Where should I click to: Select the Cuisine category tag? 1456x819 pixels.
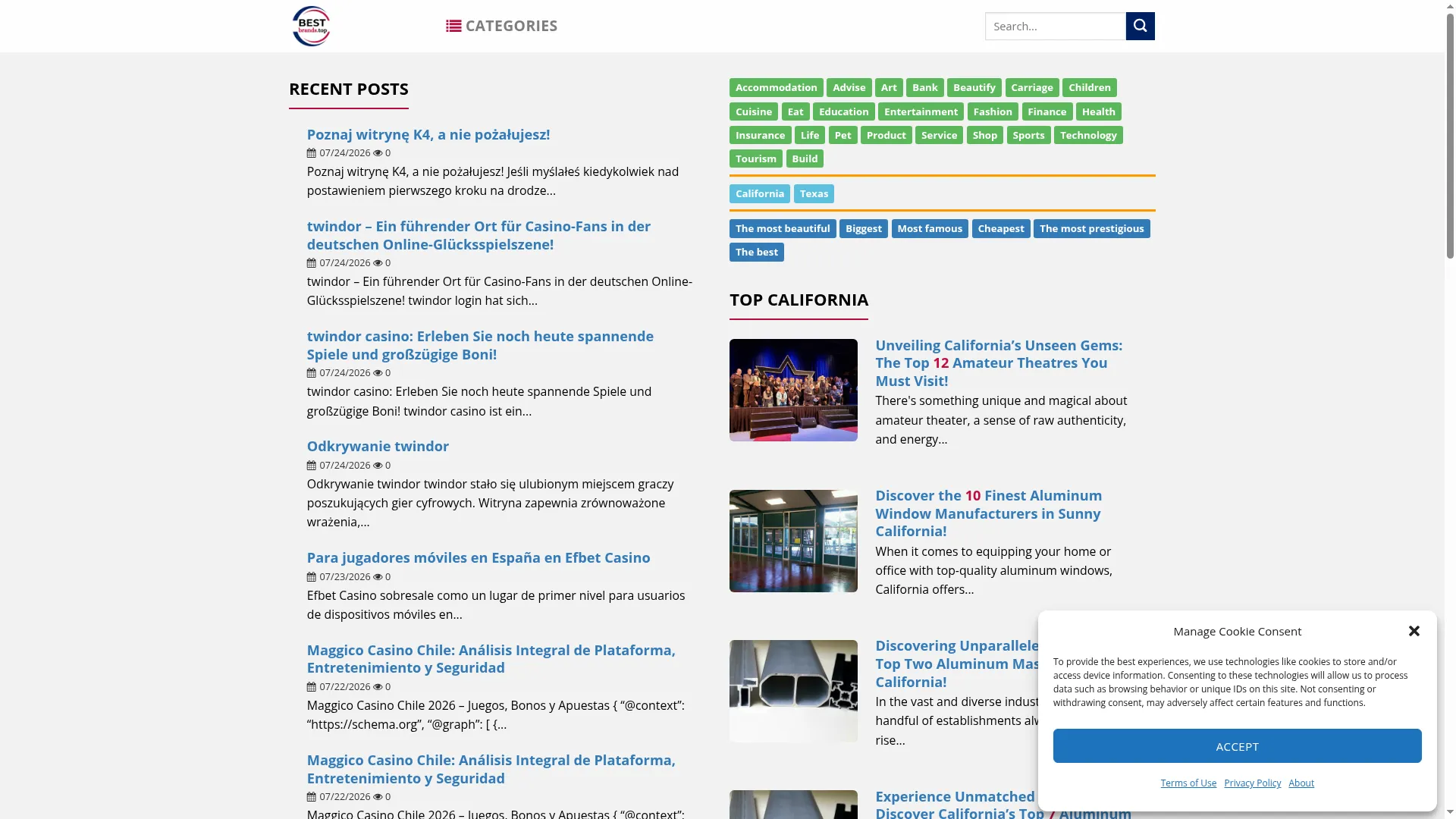pyautogui.click(x=753, y=111)
